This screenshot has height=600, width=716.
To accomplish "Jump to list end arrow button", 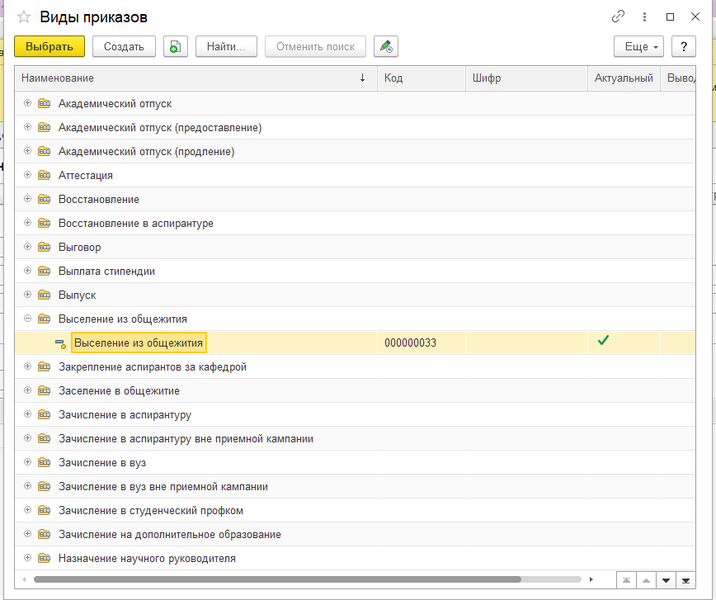I will [685, 580].
